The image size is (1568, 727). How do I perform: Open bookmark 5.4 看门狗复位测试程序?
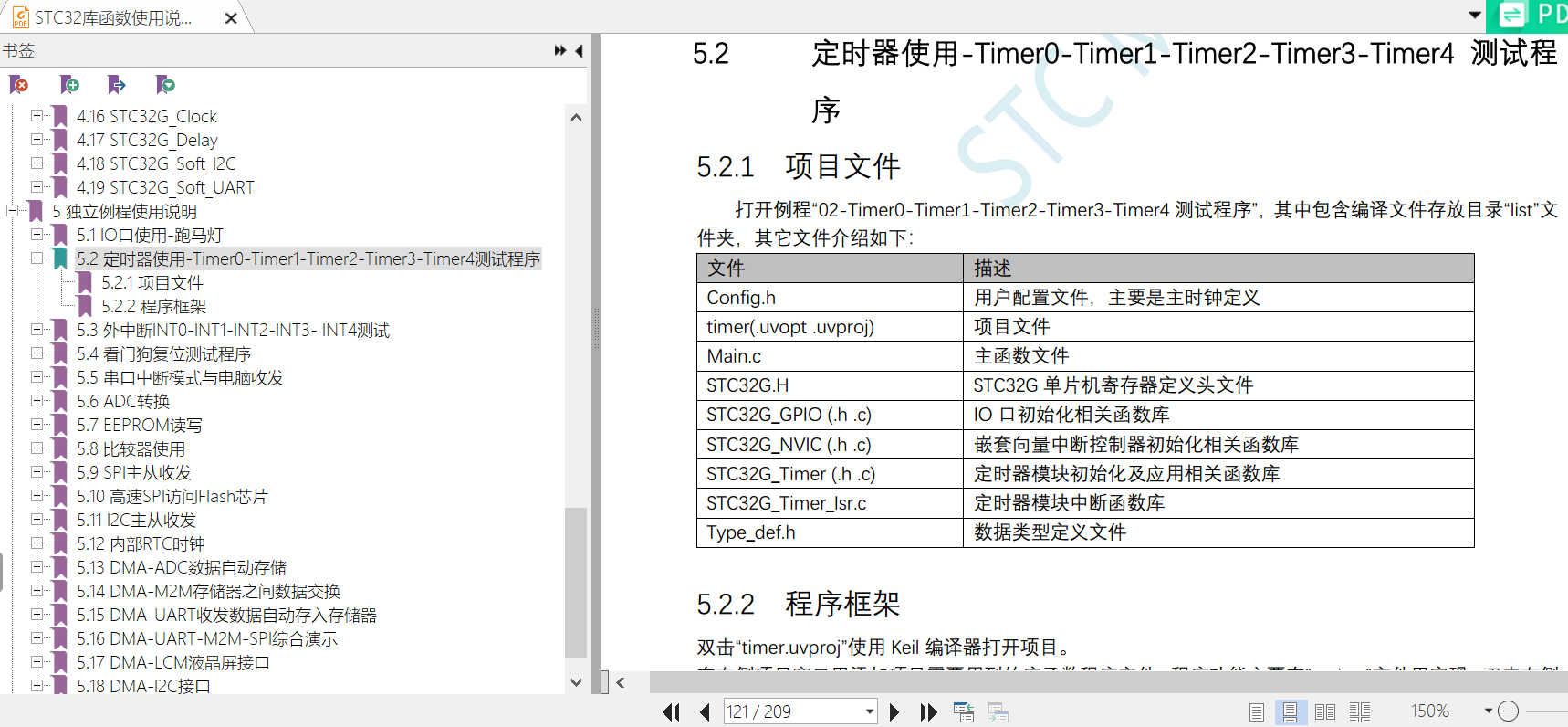163,353
